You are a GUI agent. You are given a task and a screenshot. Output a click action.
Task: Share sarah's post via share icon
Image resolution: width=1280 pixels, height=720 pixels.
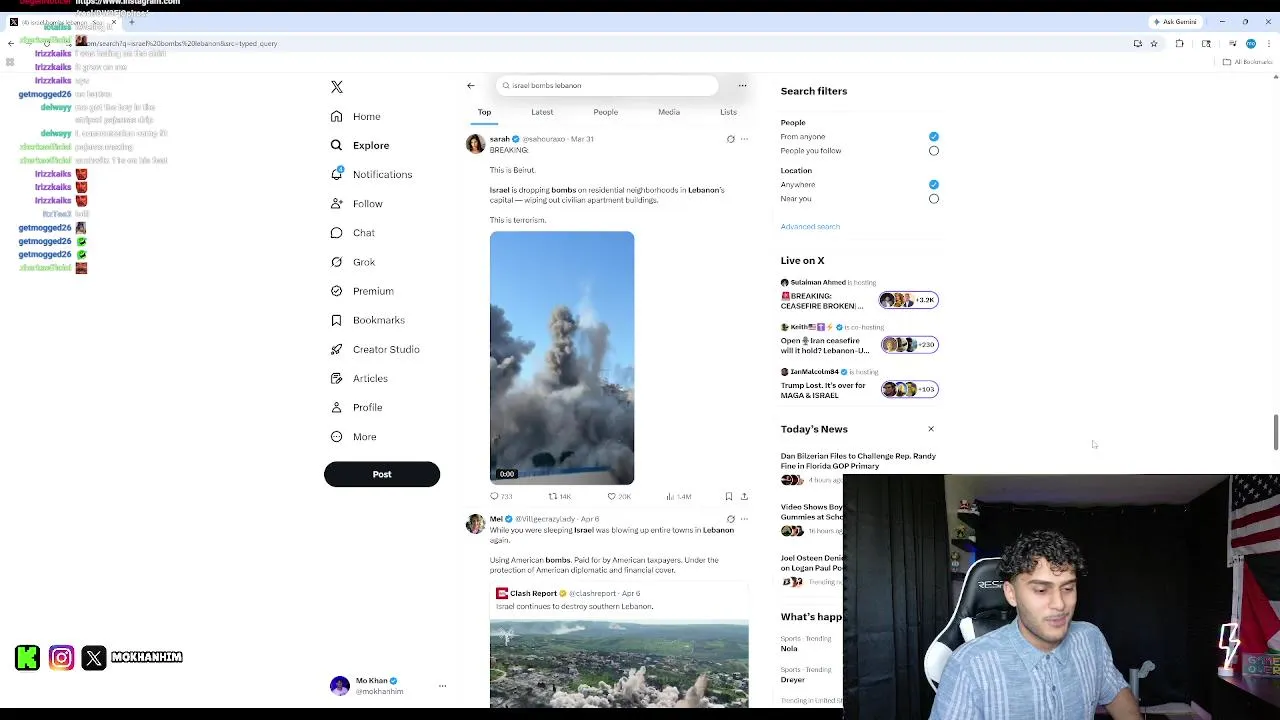click(x=744, y=496)
